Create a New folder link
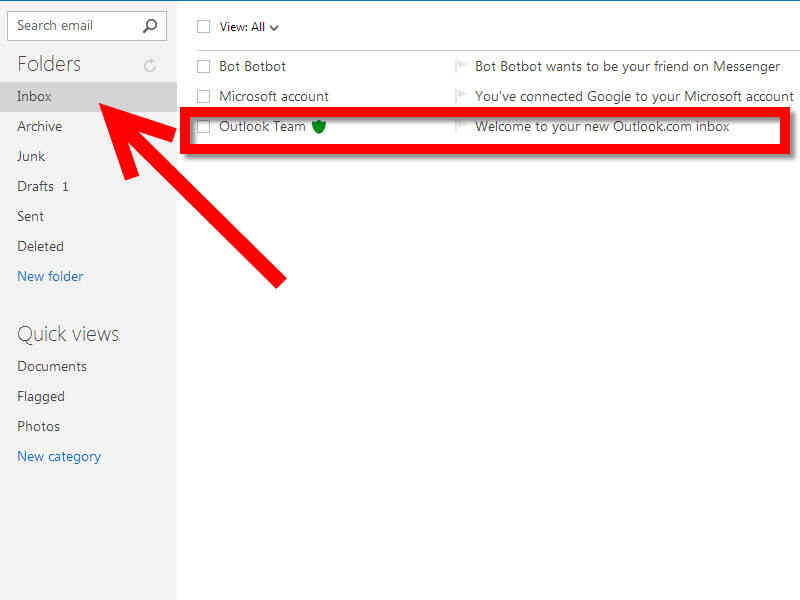 coord(50,276)
